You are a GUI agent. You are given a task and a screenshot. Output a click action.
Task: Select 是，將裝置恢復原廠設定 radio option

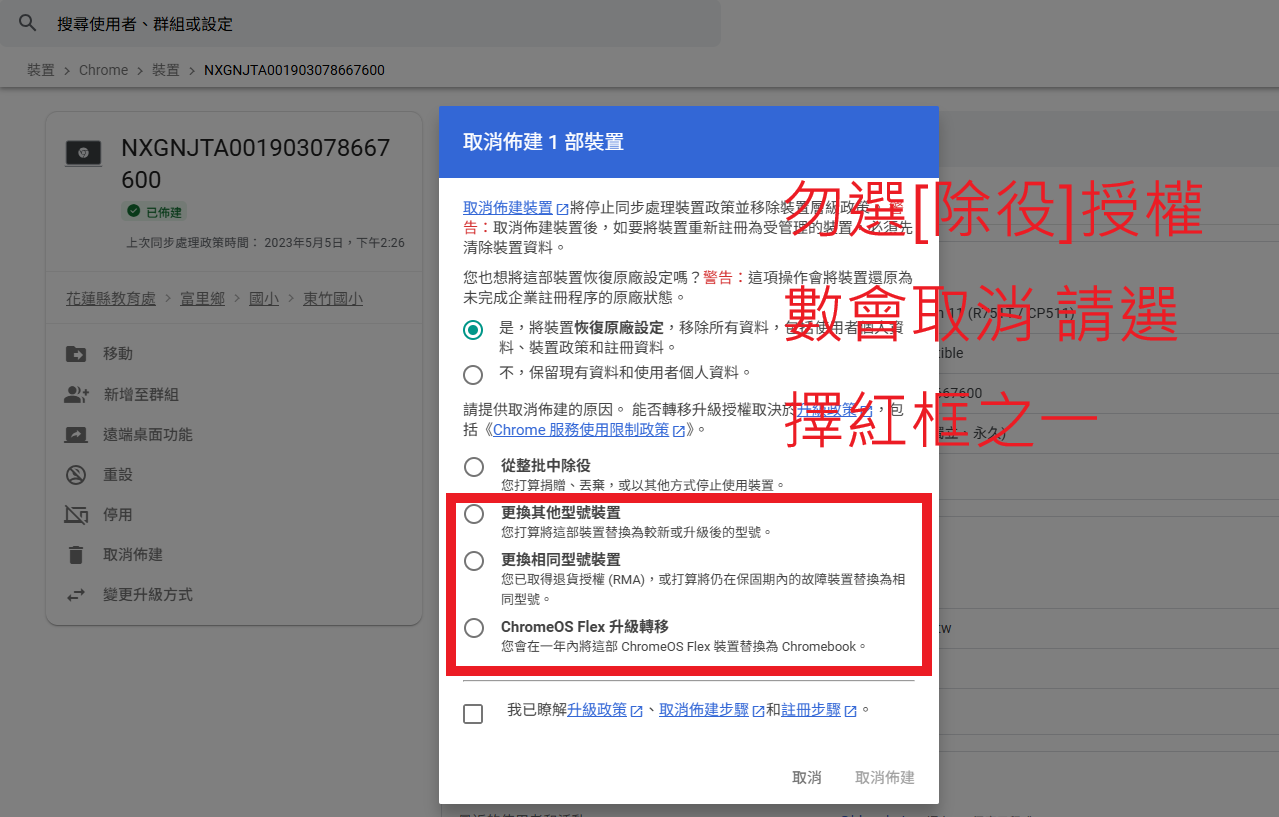[473, 329]
